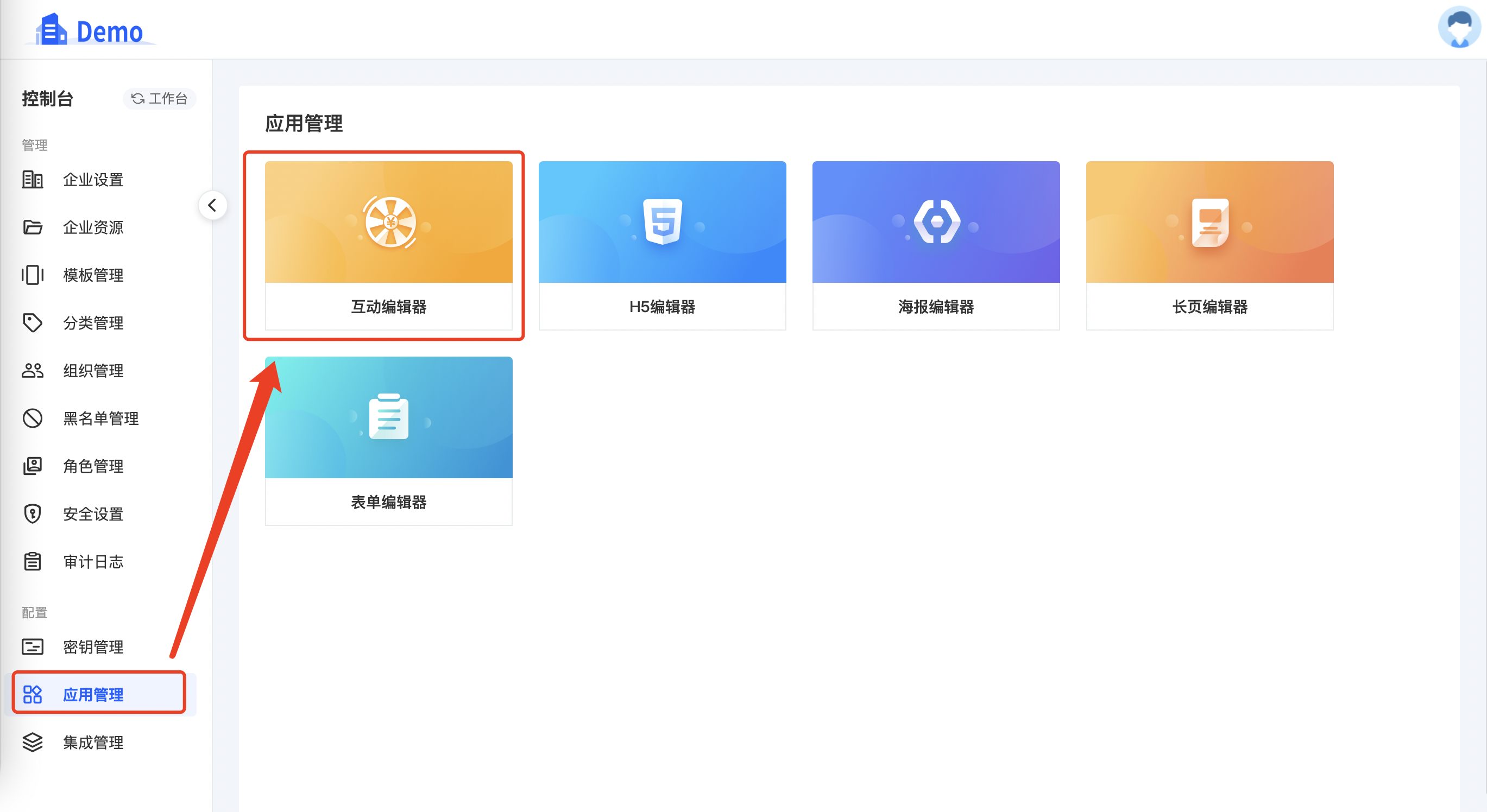Click the 模板管理 template icon
Image resolution: width=1487 pixels, height=812 pixels.
point(33,275)
